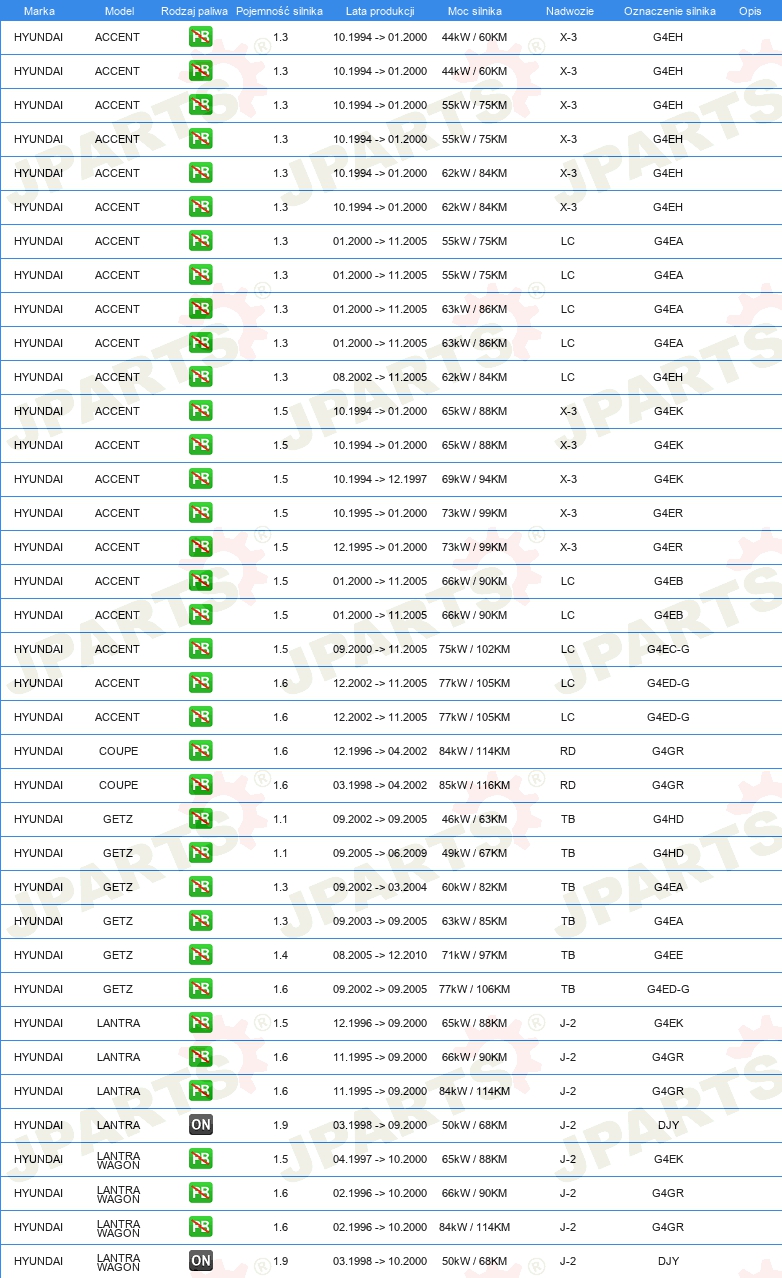Click petrol icon for Accent 08.2002 62kW row
The width and height of the screenshot is (782, 1278).
(201, 377)
